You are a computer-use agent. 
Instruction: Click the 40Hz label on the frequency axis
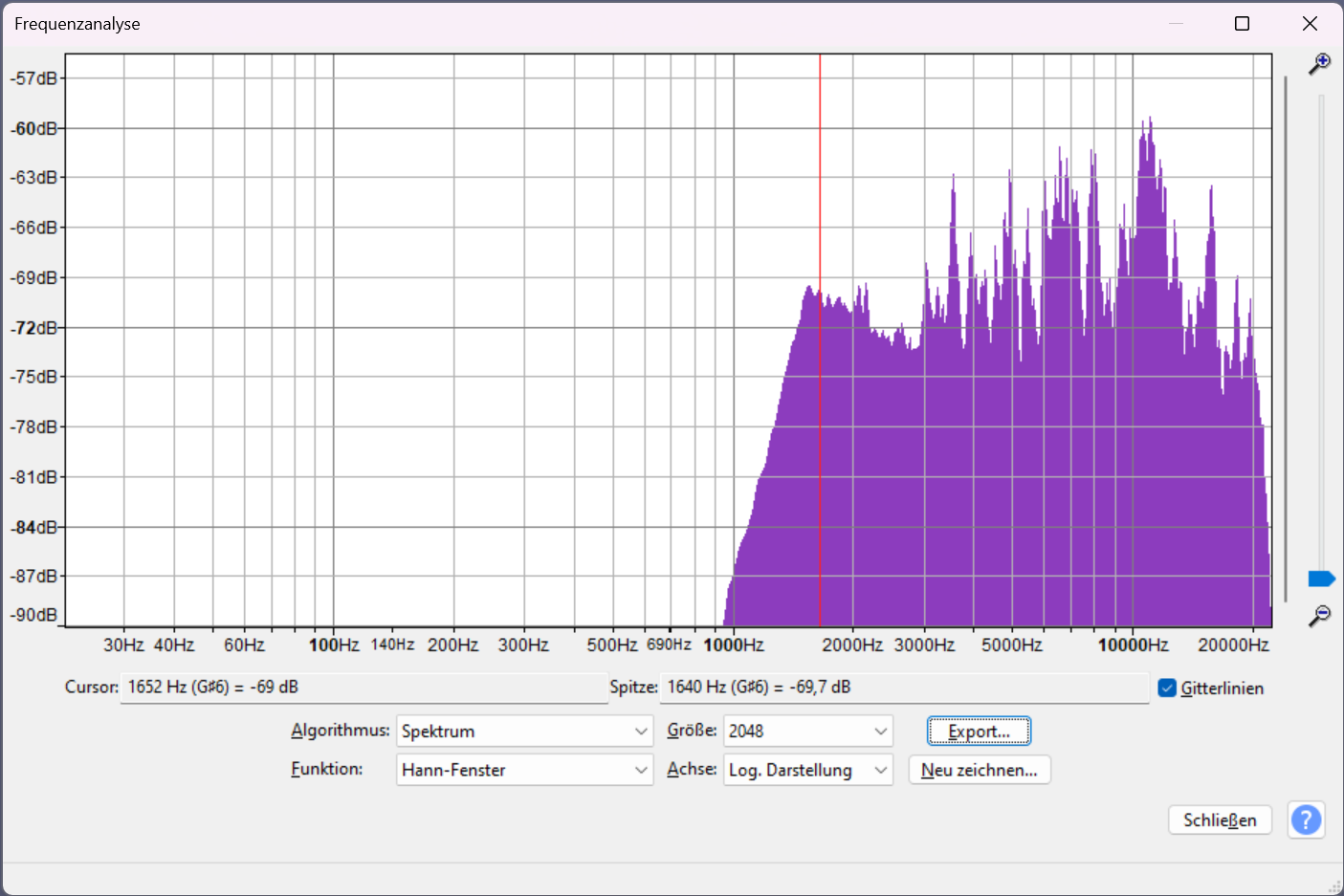point(174,645)
